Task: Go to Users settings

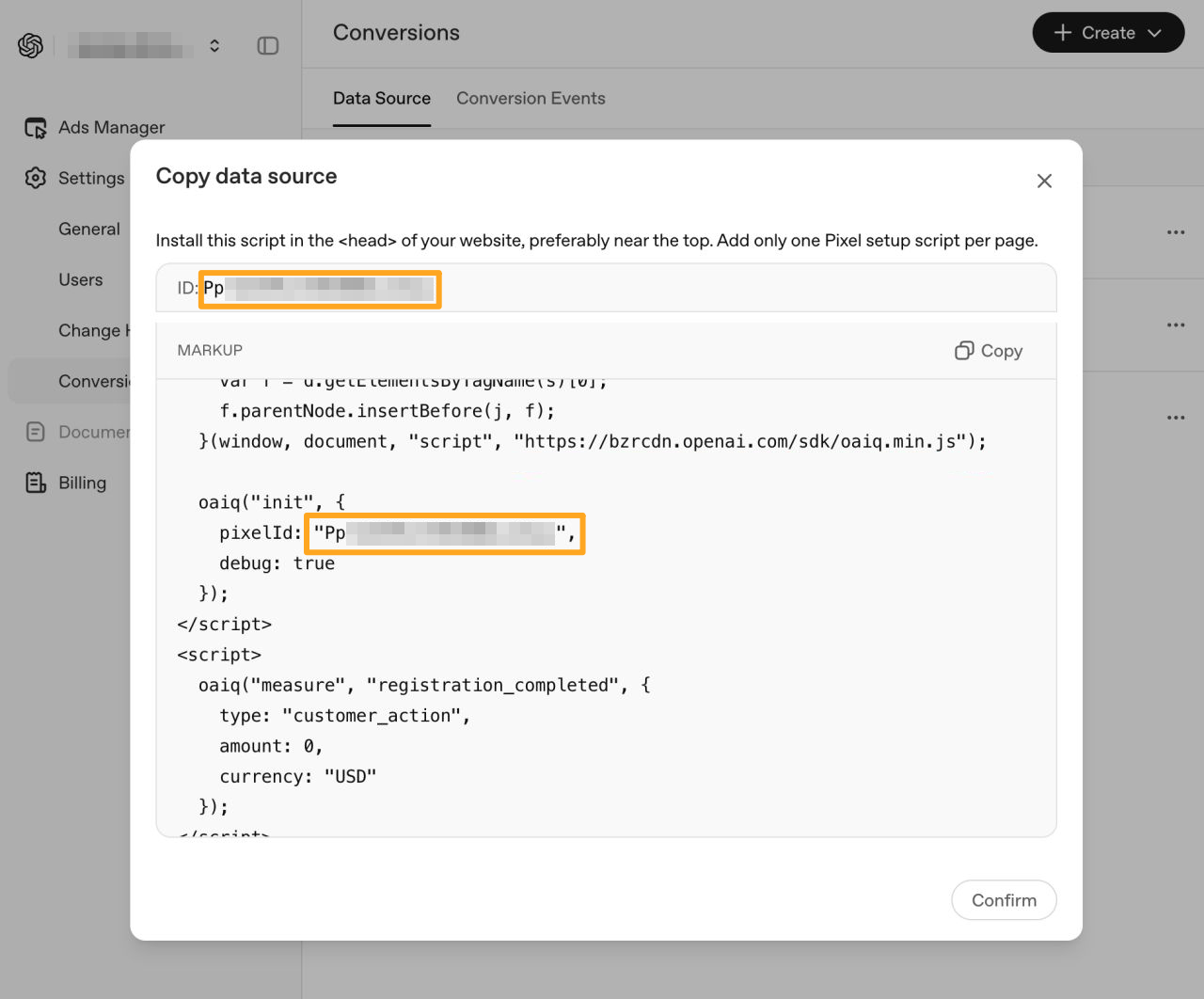Action: 81,279
